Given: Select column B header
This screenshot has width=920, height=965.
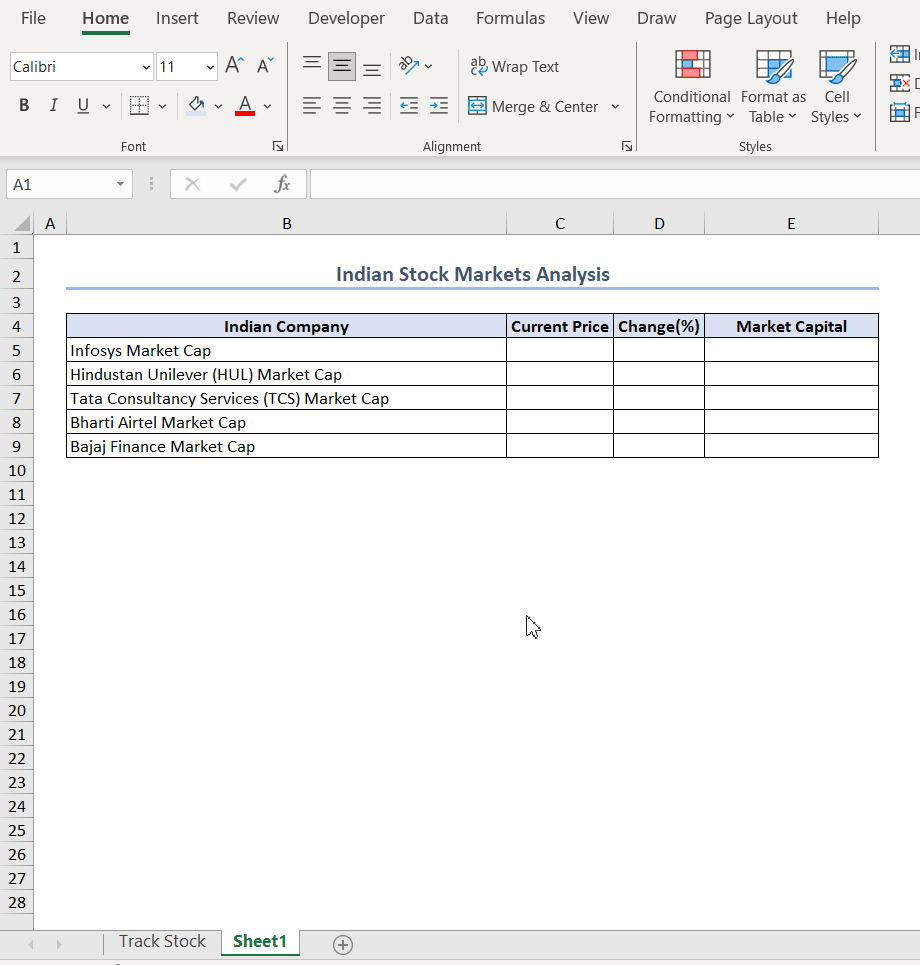Looking at the screenshot, I should [x=287, y=223].
